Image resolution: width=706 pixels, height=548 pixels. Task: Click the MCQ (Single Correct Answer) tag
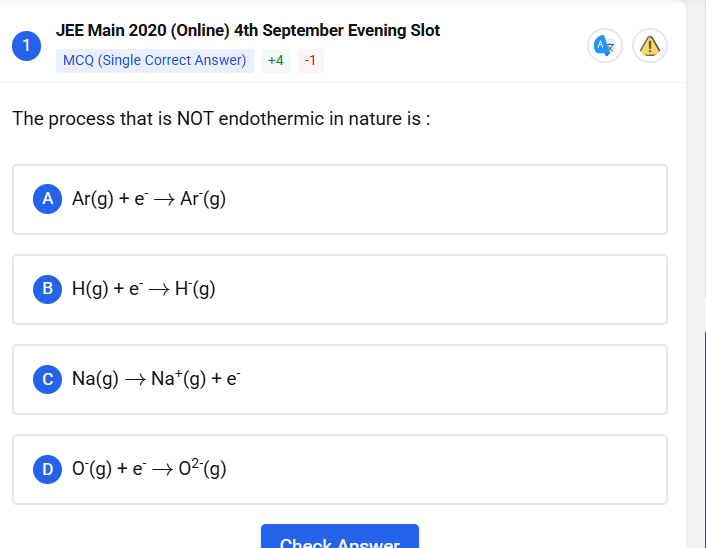[154, 60]
